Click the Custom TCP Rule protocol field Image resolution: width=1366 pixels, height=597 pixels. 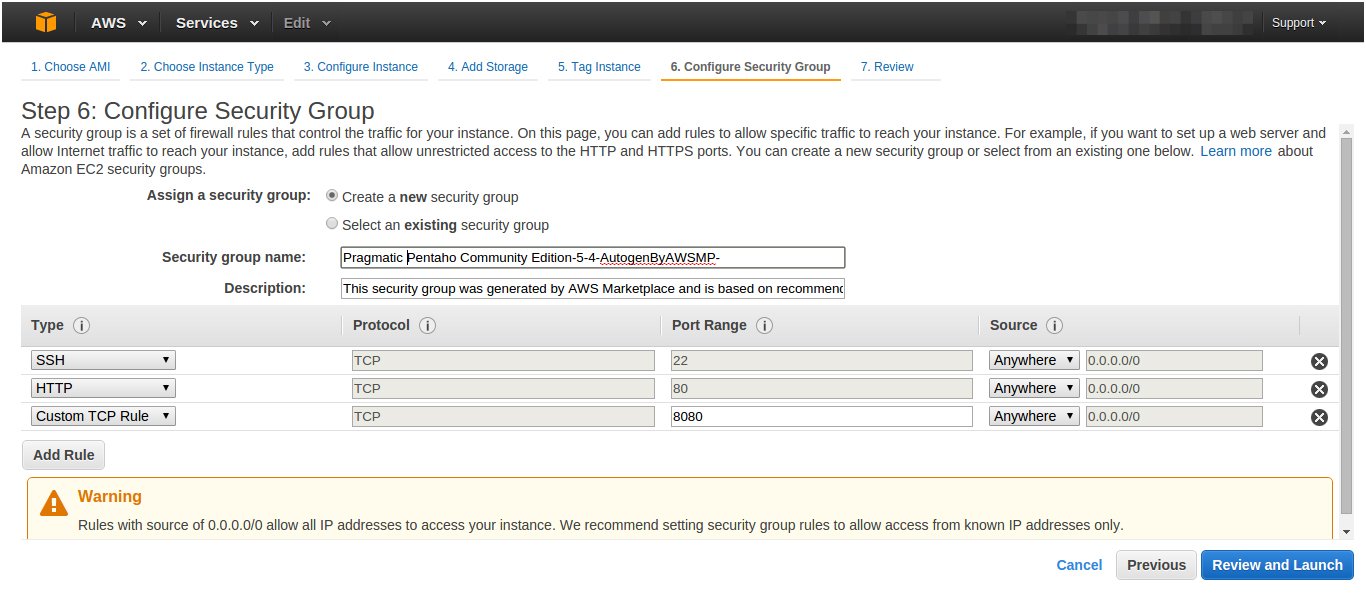tap(503, 416)
